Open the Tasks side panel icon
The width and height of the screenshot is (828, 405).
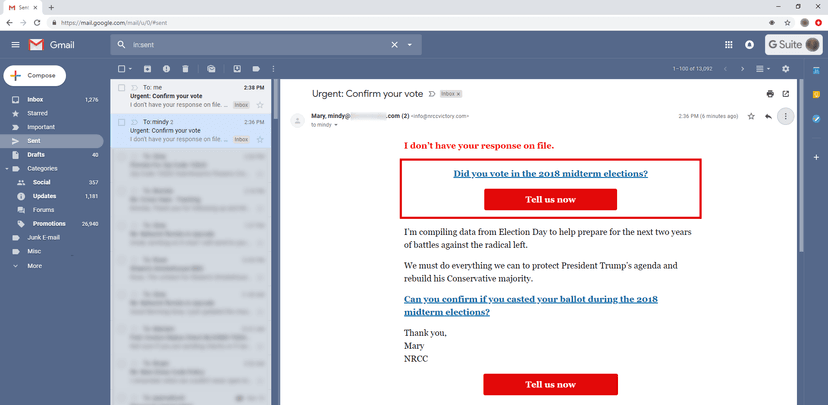(816, 119)
